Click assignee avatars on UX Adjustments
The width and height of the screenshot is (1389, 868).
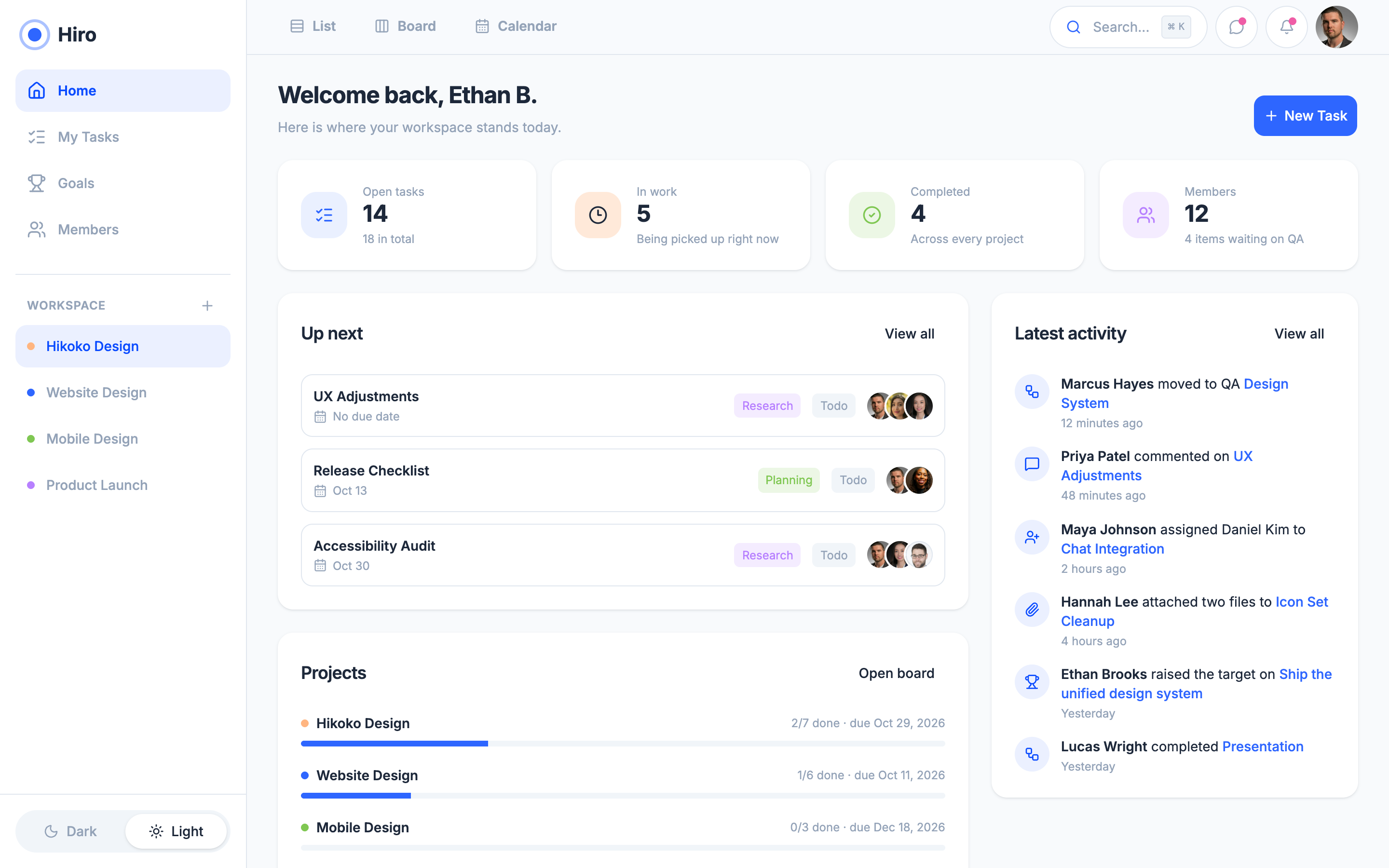pyautogui.click(x=899, y=406)
